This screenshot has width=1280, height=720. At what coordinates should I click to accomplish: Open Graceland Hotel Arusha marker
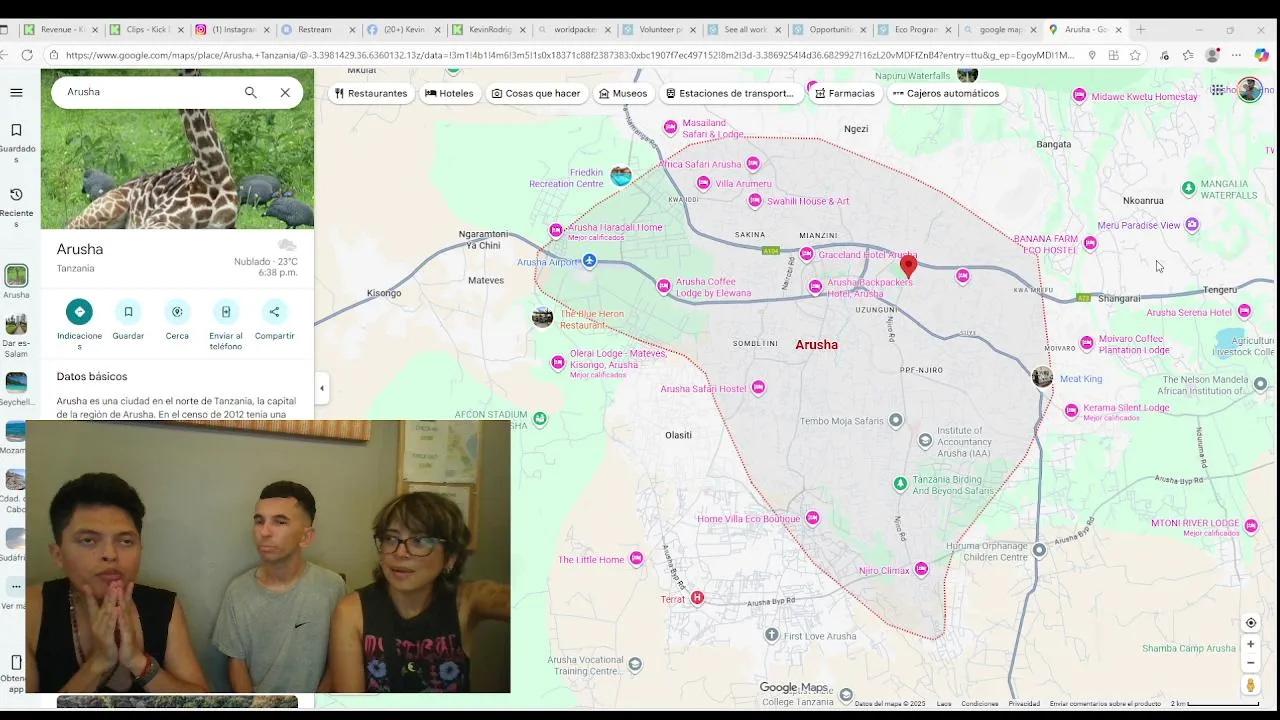(806, 254)
